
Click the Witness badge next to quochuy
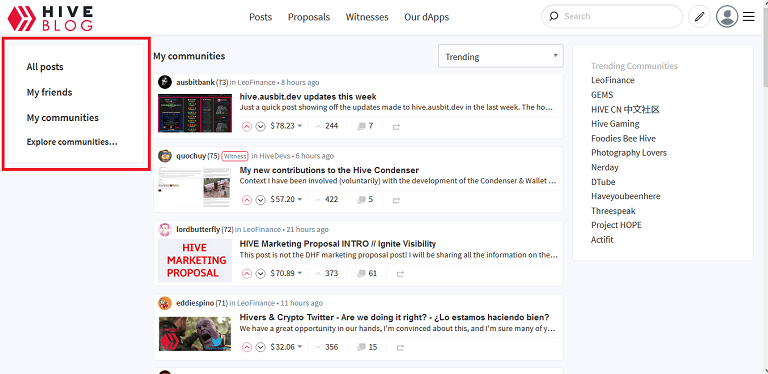click(x=235, y=156)
